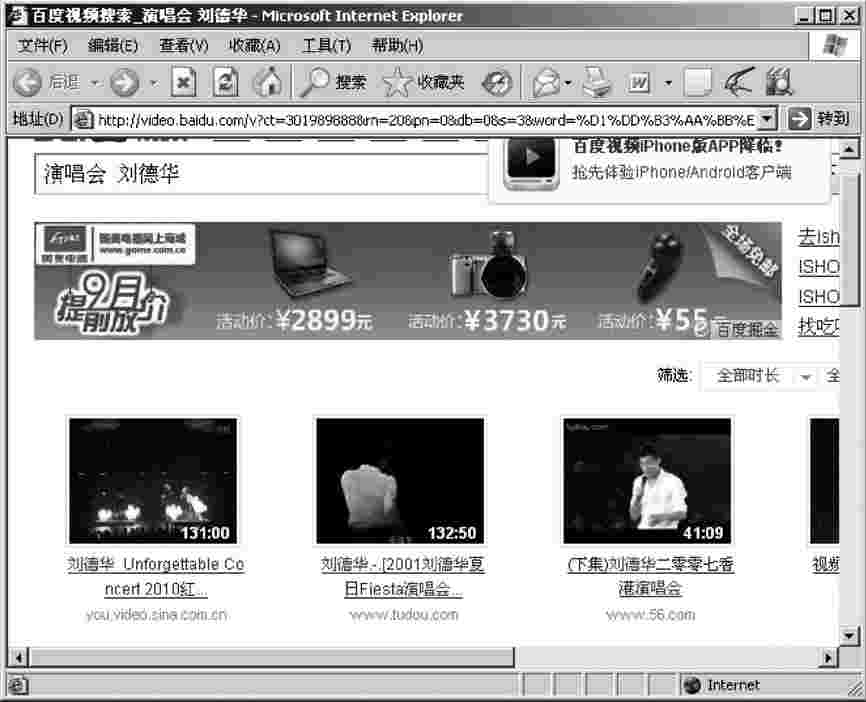Go back with the 后退 button
Viewport: 866px width, 702px height.
pos(47,82)
